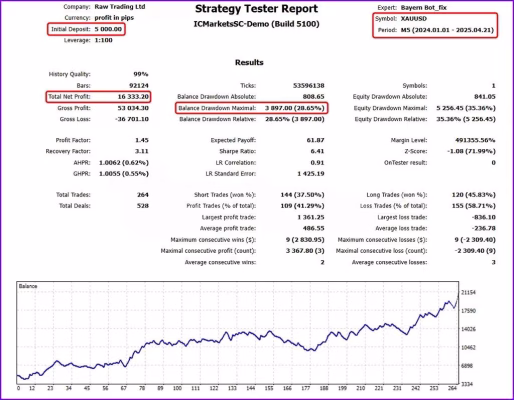Click the Ticks value 53596138
This screenshot has width=514, height=400.
(309, 86)
